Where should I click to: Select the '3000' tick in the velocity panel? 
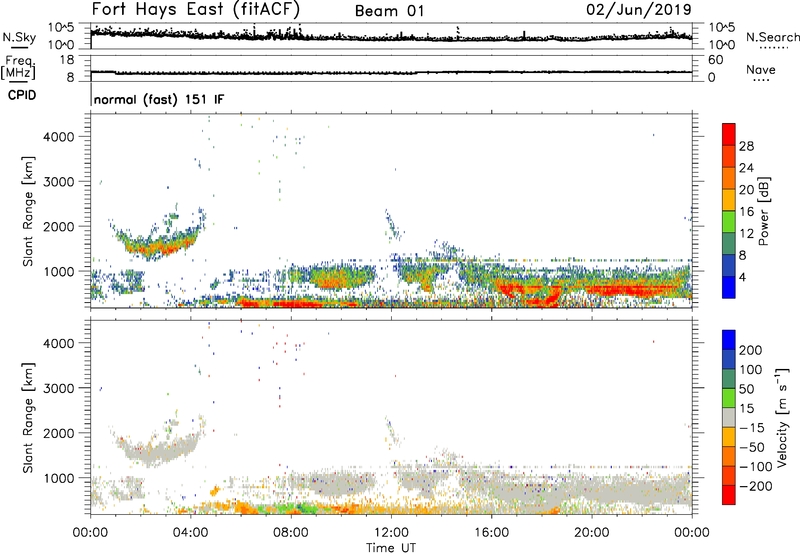[x=59, y=388]
